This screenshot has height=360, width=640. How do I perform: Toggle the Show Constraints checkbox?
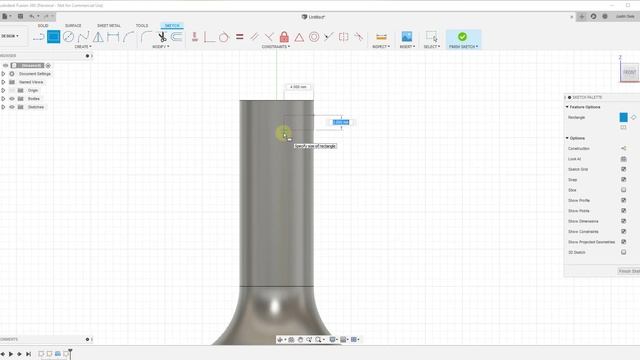[623, 231]
